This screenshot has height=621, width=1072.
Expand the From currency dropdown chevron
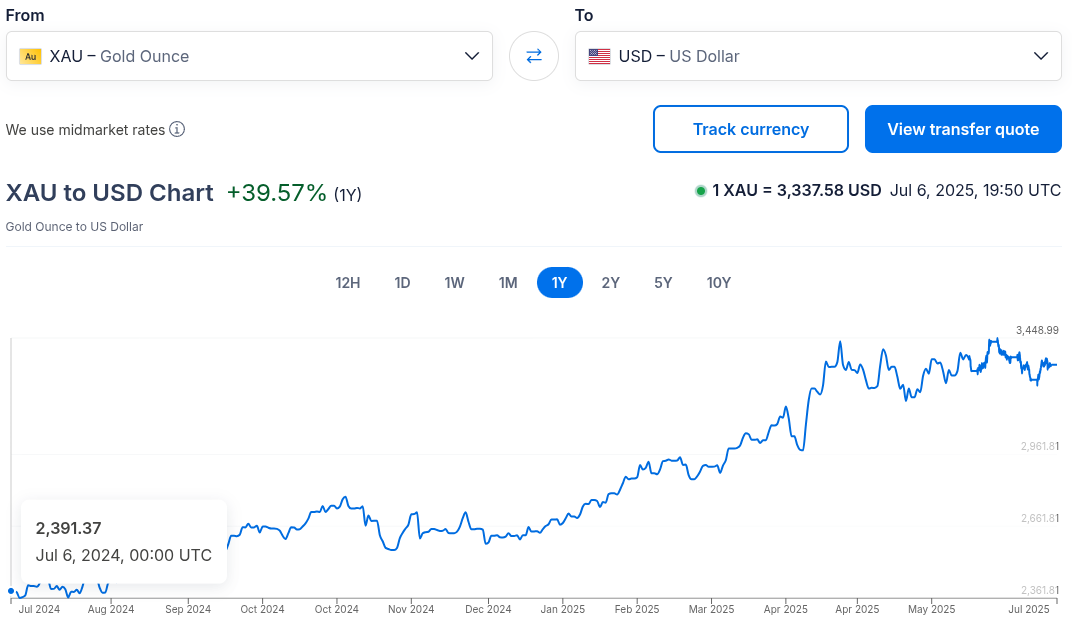point(472,56)
